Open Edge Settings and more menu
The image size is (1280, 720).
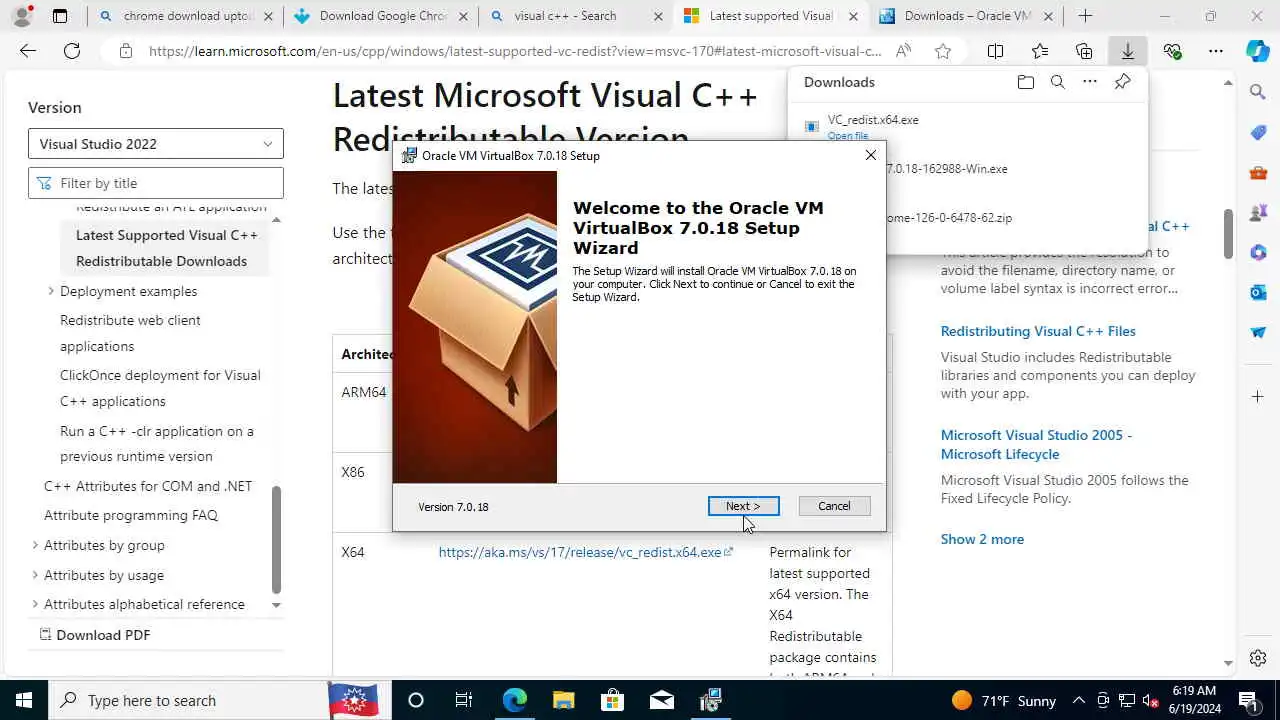(1215, 51)
